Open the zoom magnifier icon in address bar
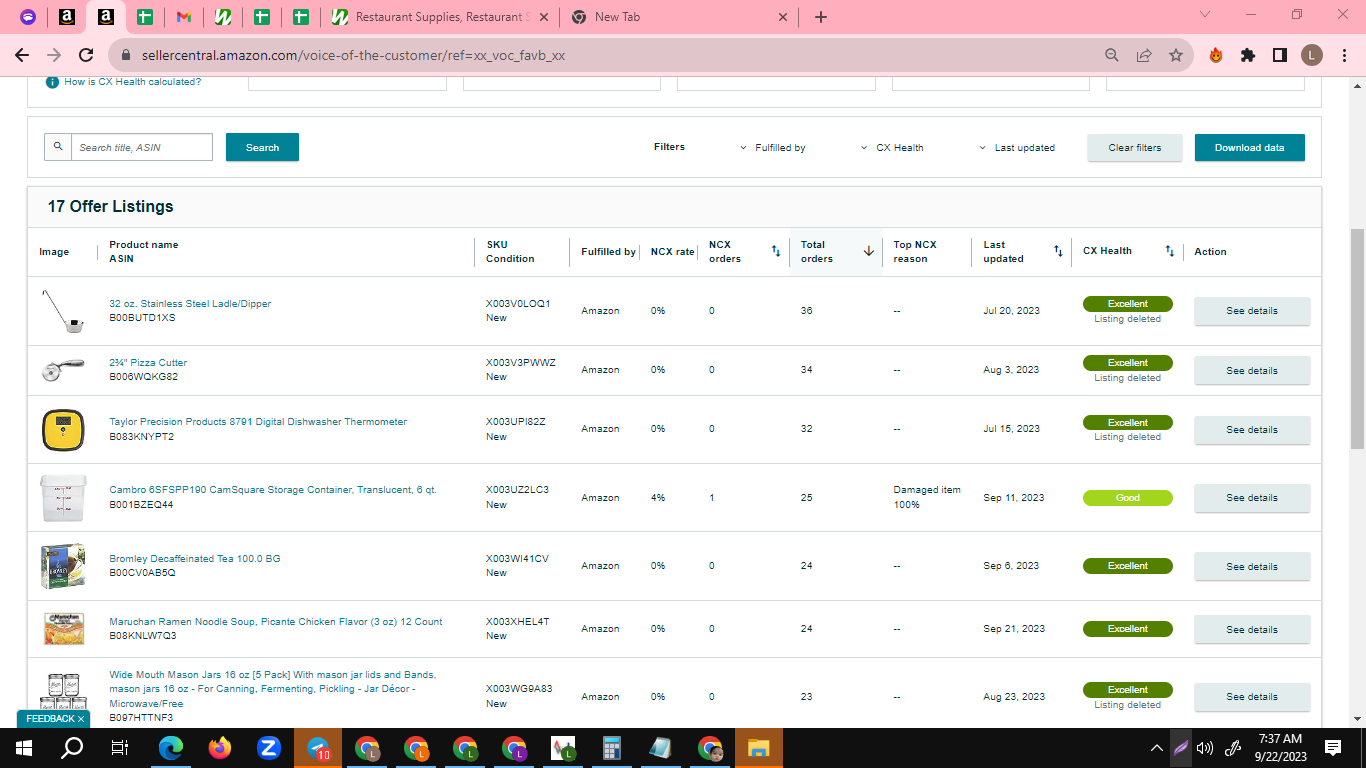 (x=1112, y=56)
